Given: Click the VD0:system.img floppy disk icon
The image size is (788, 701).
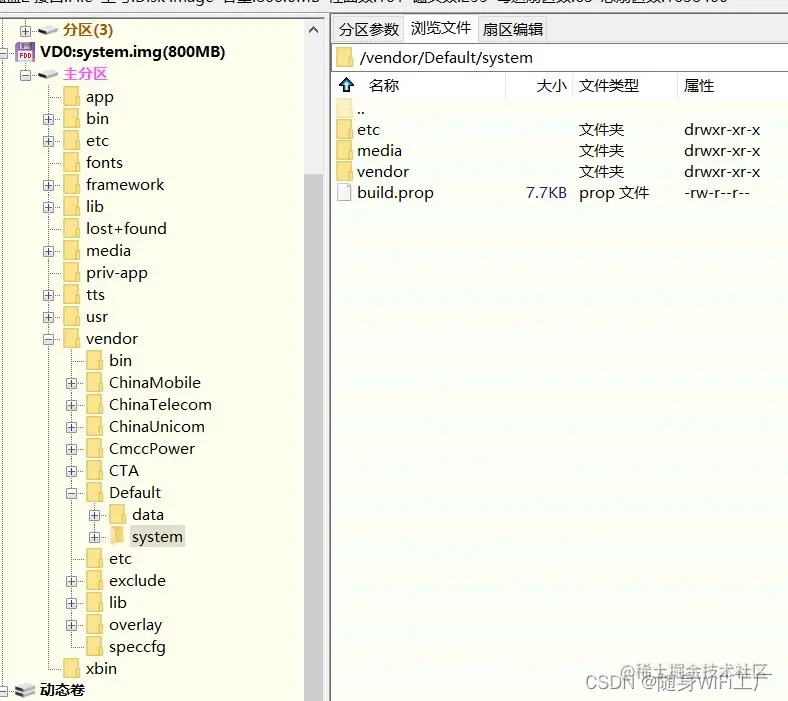Looking at the screenshot, I should [x=25, y=52].
